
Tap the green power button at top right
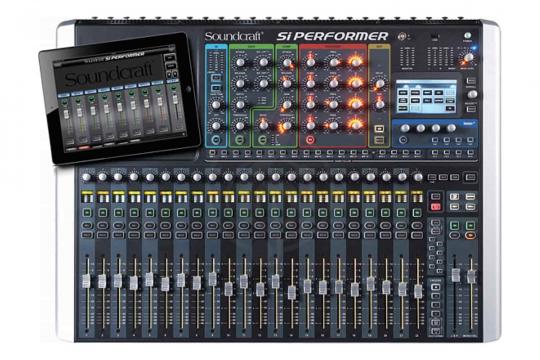(x=467, y=35)
